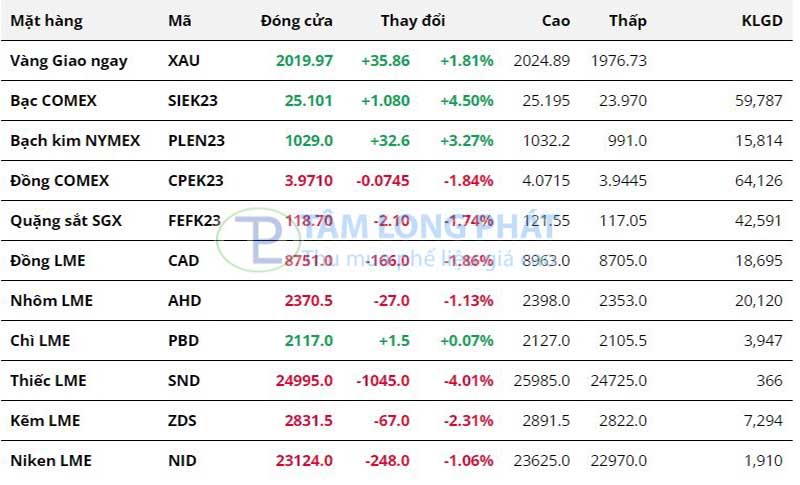Click the Thay đổi column header

click(x=413, y=21)
